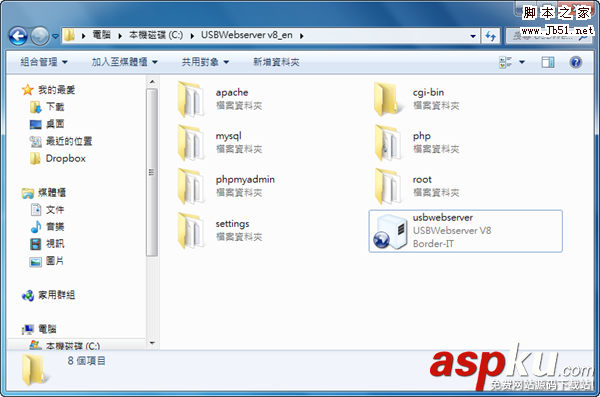Click the 視訊 video icon in sidebar
The height and width of the screenshot is (397, 600).
click(36, 244)
